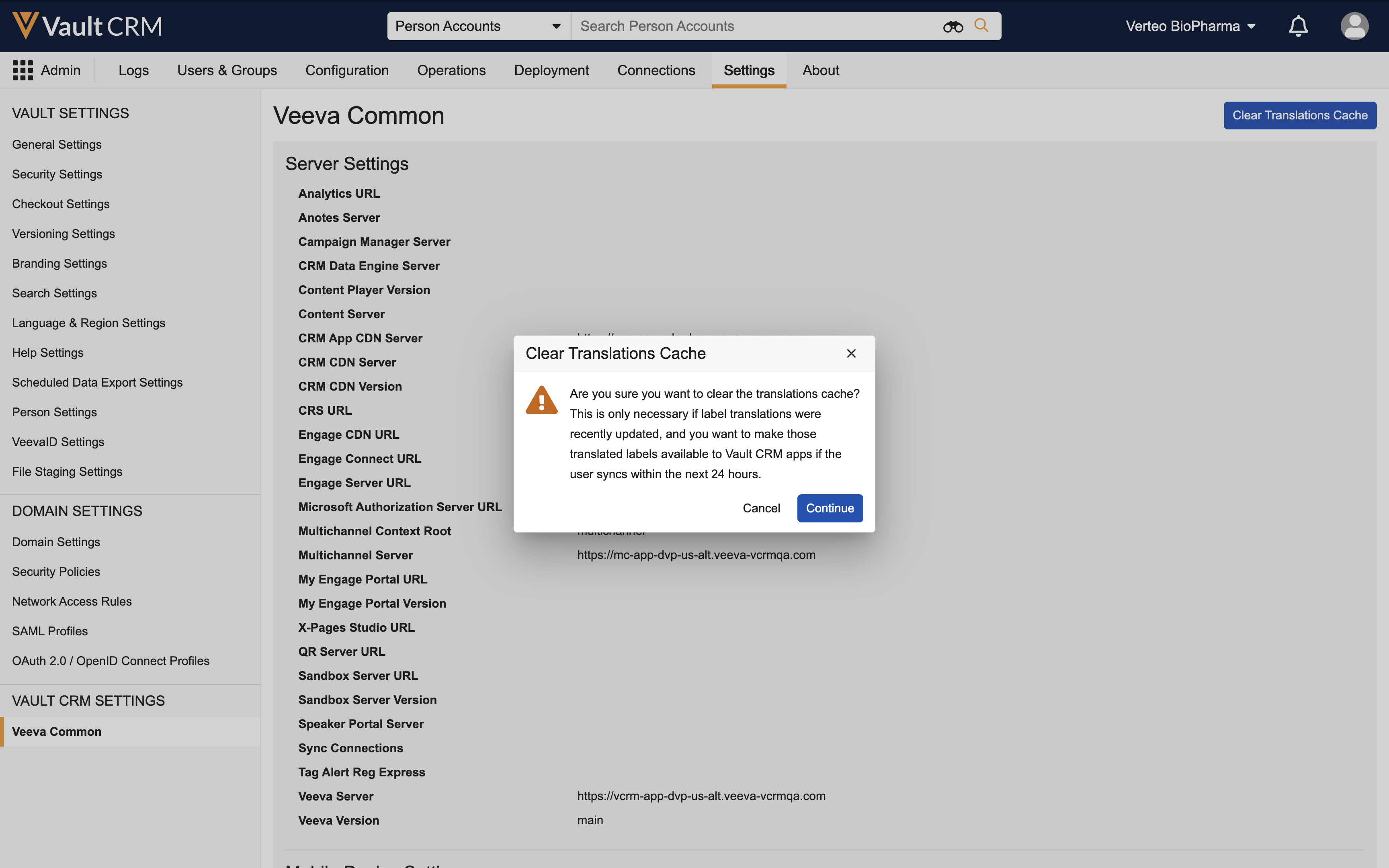Click the binoculars advanced search icon
Screen dimensions: 1389x868
pos(953,27)
